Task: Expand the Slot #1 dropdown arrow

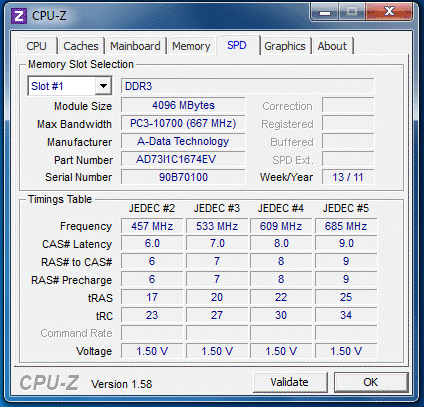Action: coord(103,86)
